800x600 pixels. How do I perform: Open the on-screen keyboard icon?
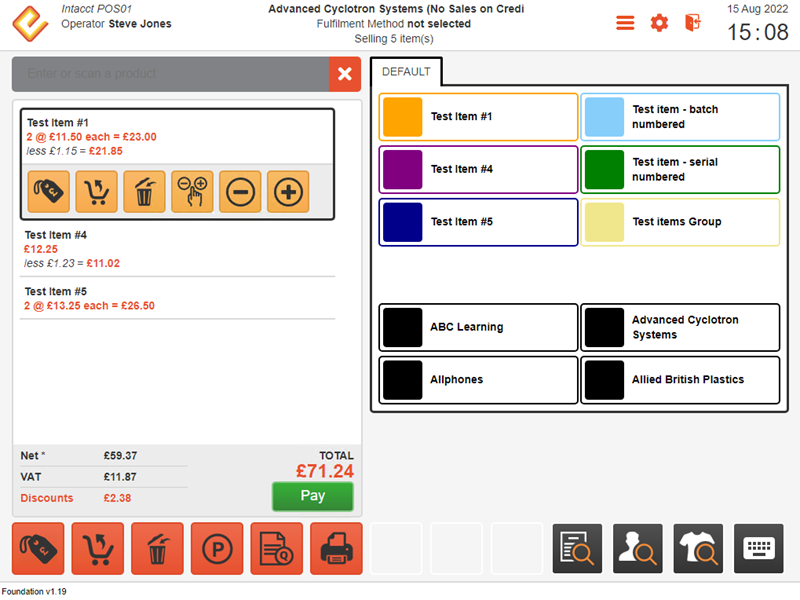pyautogui.click(x=759, y=548)
